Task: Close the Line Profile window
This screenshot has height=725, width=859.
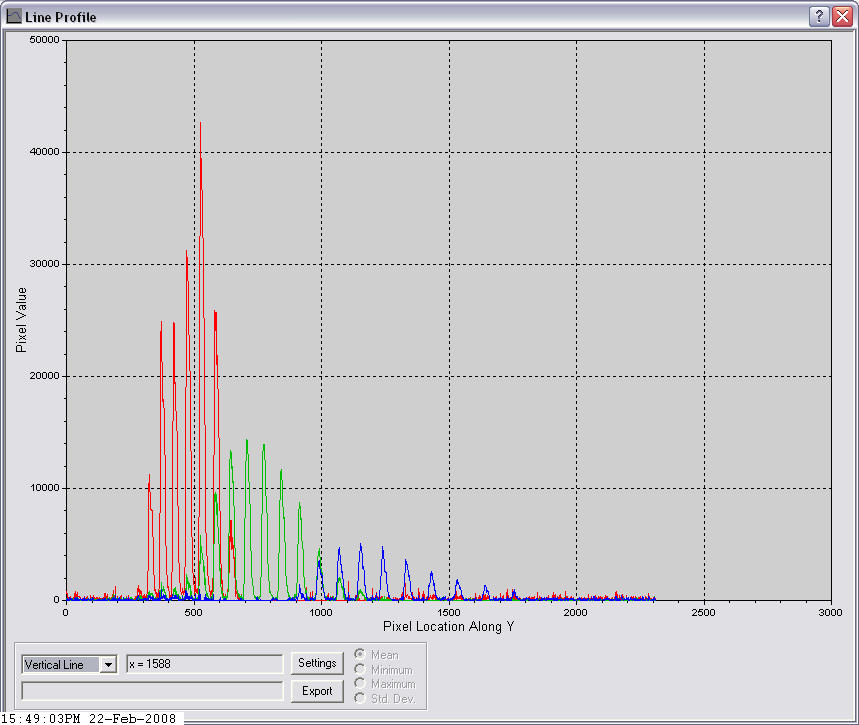Action: [x=841, y=16]
